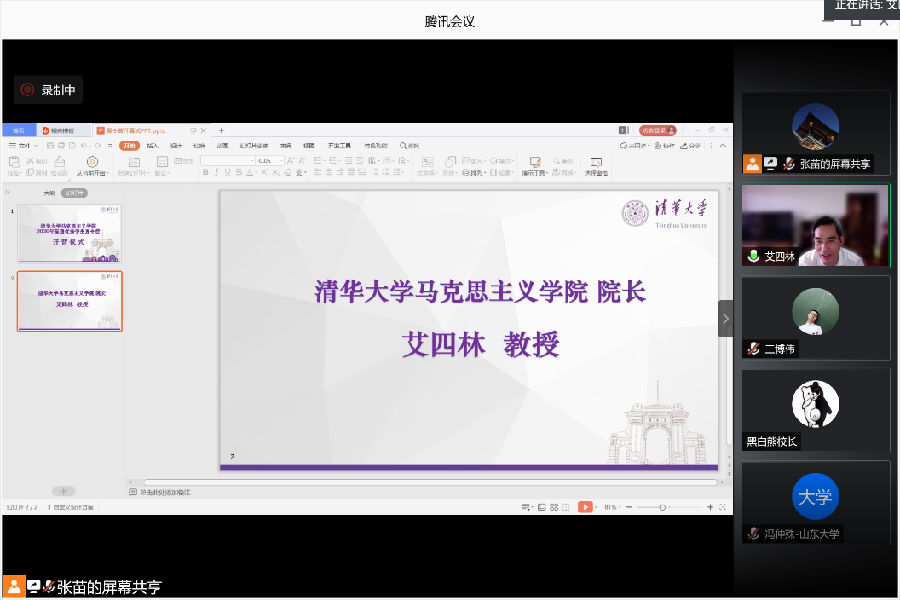Select the first slide thumbnail
This screenshot has height=600, width=900.
(69, 233)
